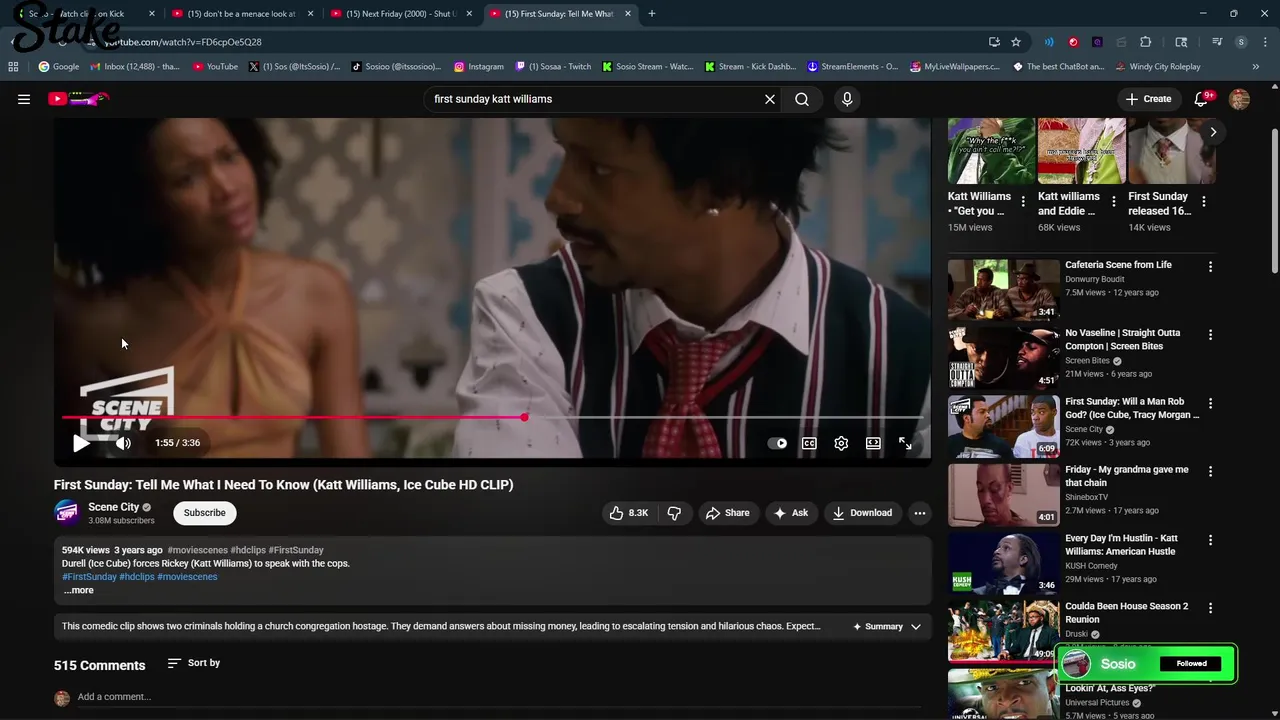Click in the YouTube search field
This screenshot has height=720, width=1280.
pyautogui.click(x=595, y=99)
